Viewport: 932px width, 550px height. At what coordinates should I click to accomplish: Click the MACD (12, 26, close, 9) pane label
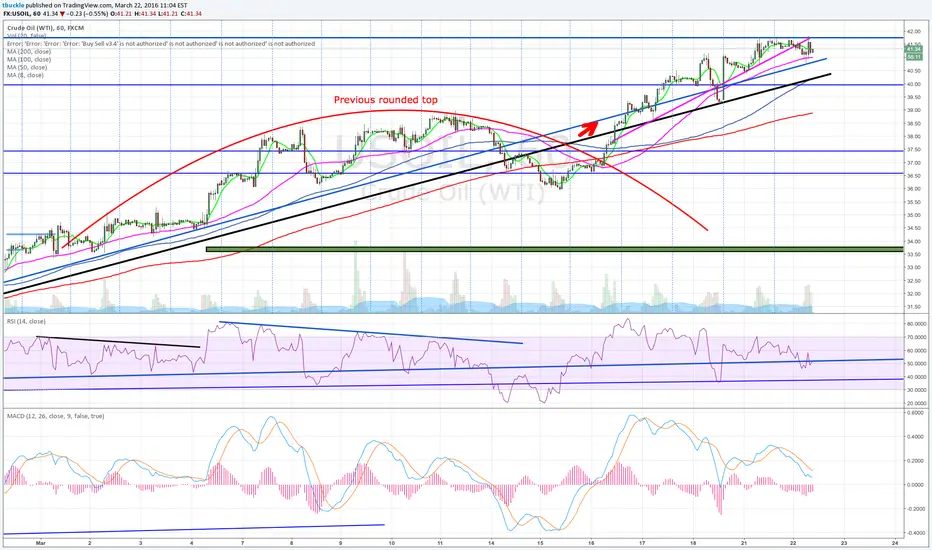coord(55,416)
